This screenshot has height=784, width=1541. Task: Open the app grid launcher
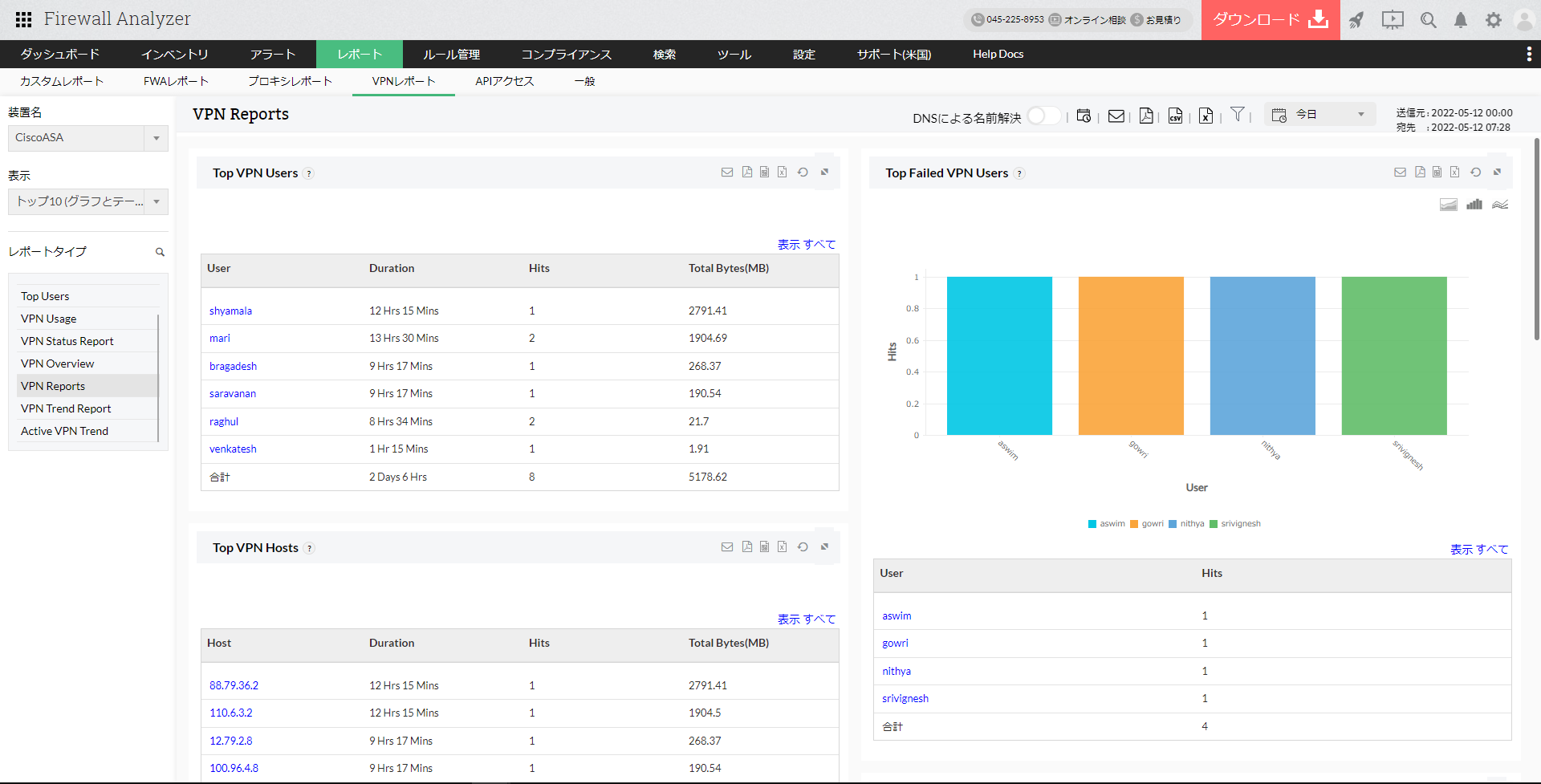point(23,19)
